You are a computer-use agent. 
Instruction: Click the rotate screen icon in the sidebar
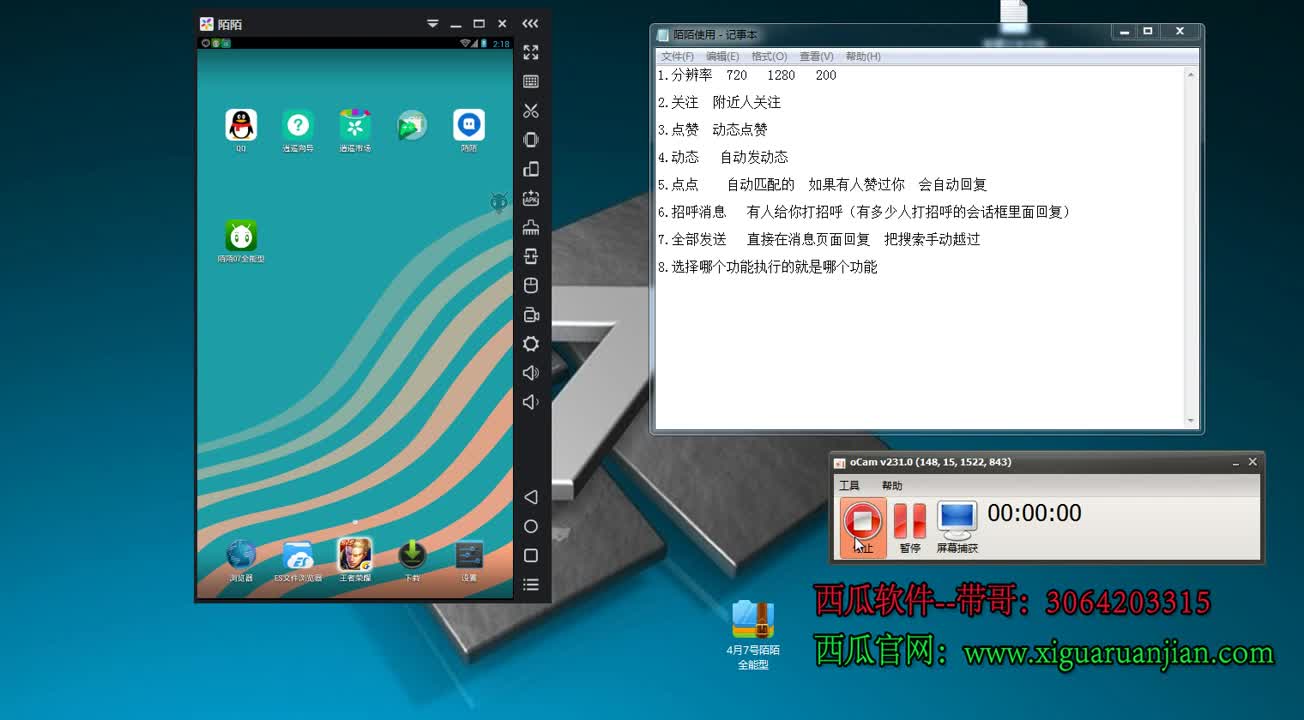531,256
